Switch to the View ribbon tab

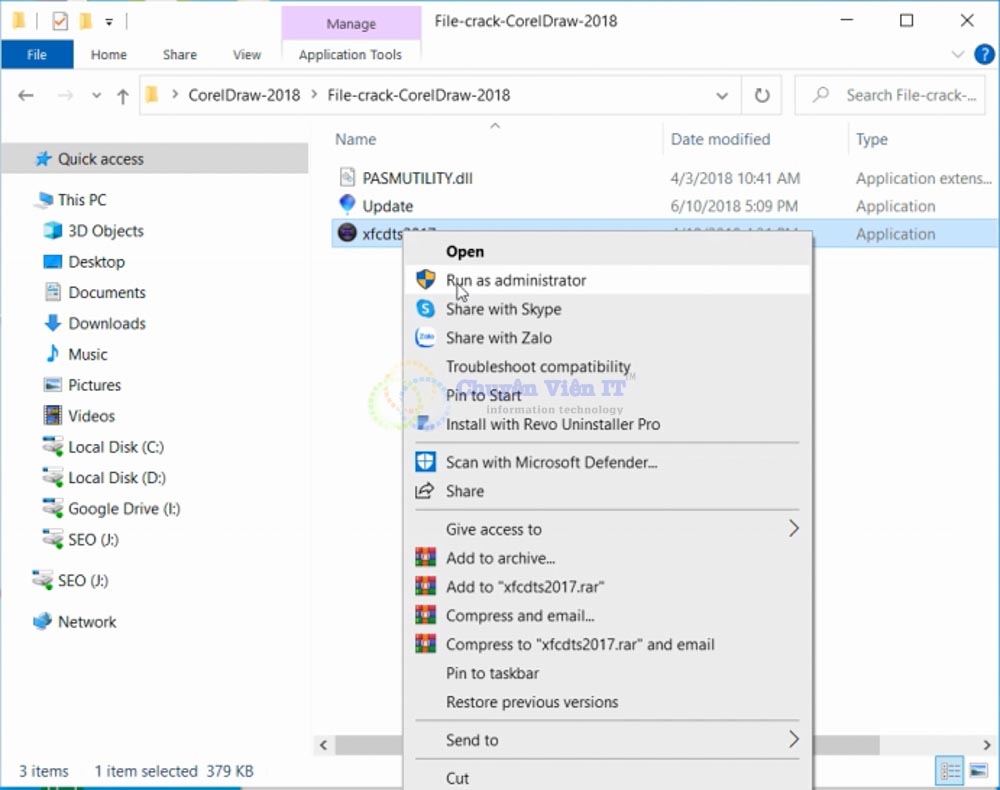point(247,55)
